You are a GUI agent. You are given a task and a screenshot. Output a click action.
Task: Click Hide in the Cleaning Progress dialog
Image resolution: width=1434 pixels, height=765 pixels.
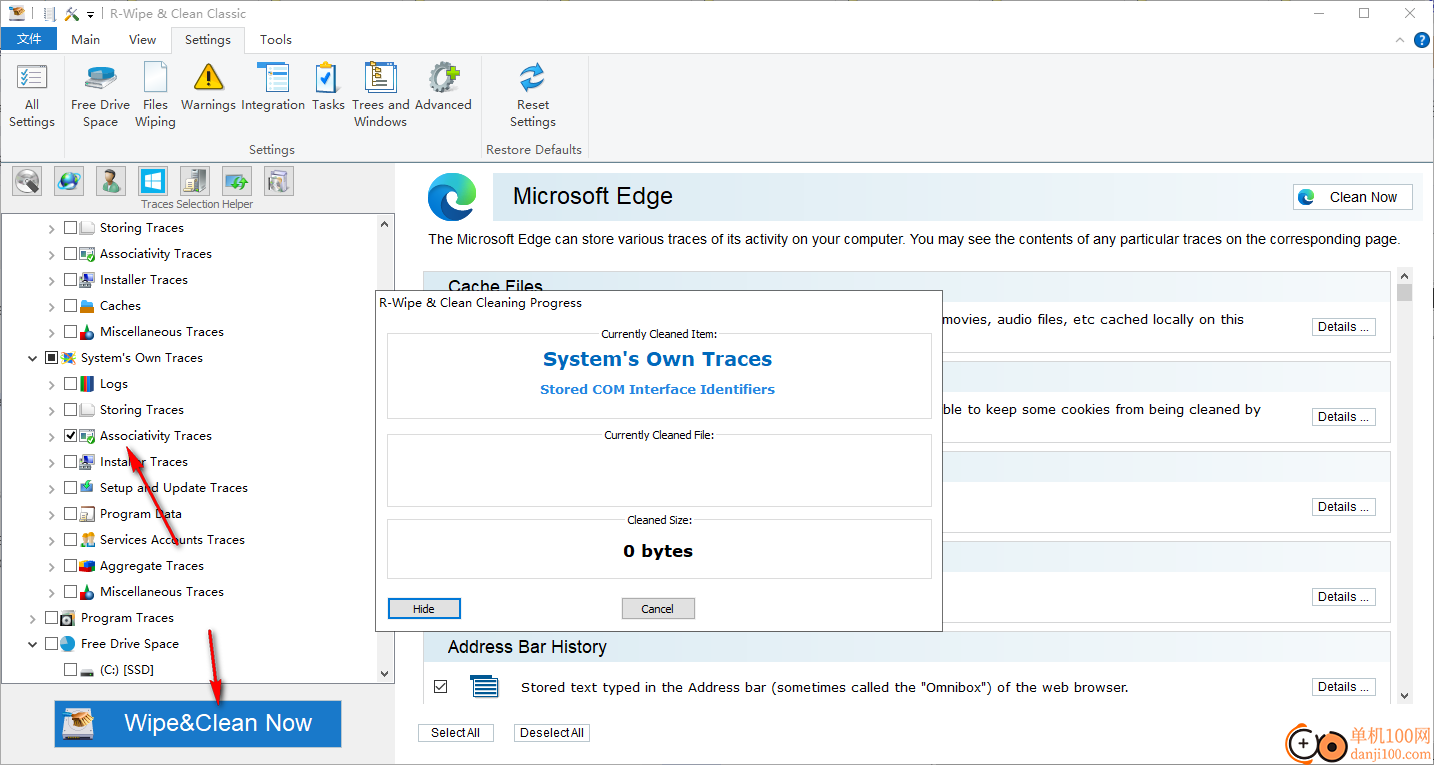tap(424, 608)
